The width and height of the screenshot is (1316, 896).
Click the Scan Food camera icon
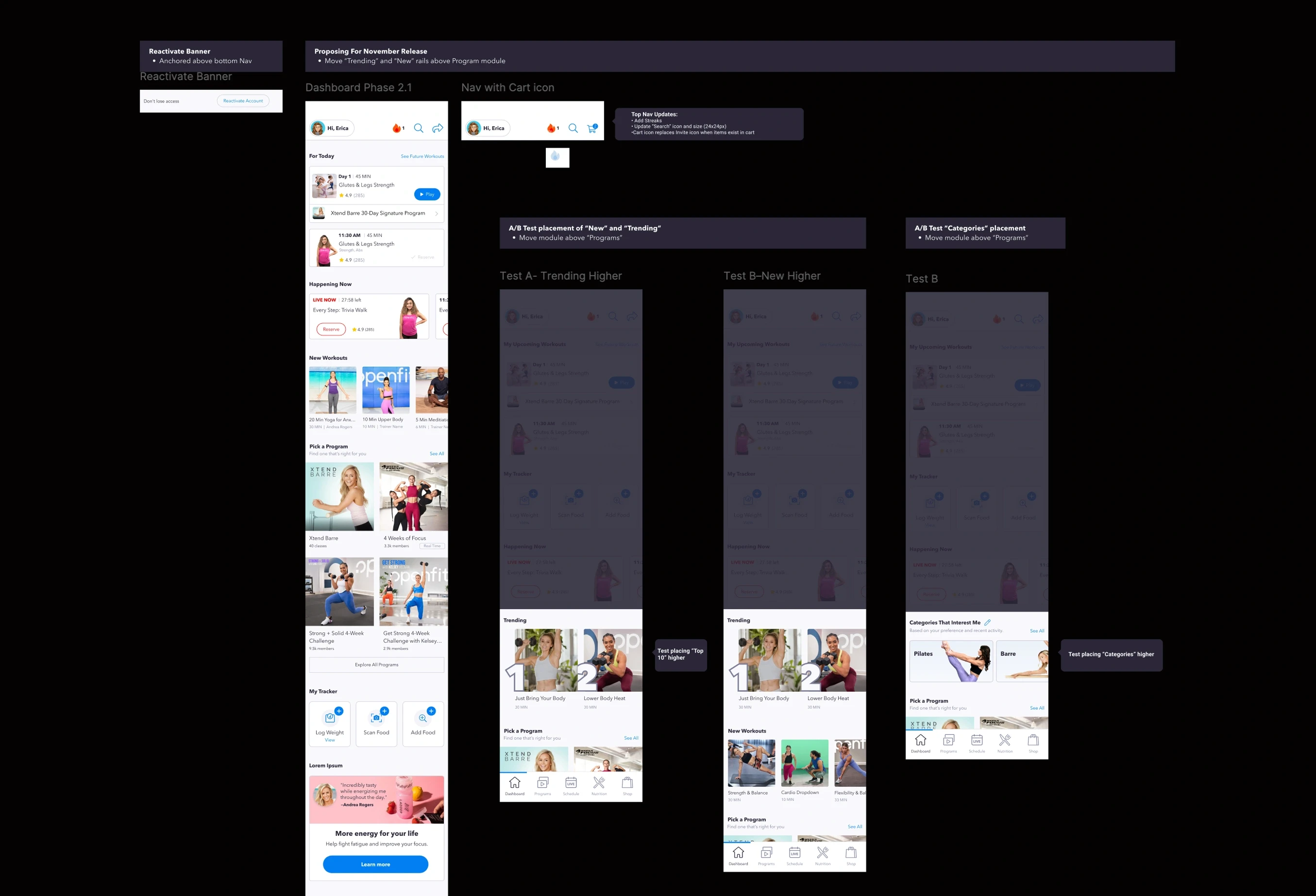(376, 718)
